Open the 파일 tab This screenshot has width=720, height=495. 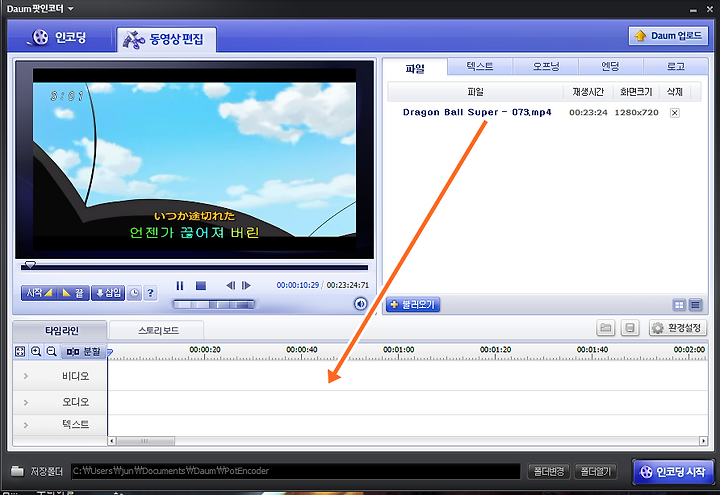click(x=415, y=68)
